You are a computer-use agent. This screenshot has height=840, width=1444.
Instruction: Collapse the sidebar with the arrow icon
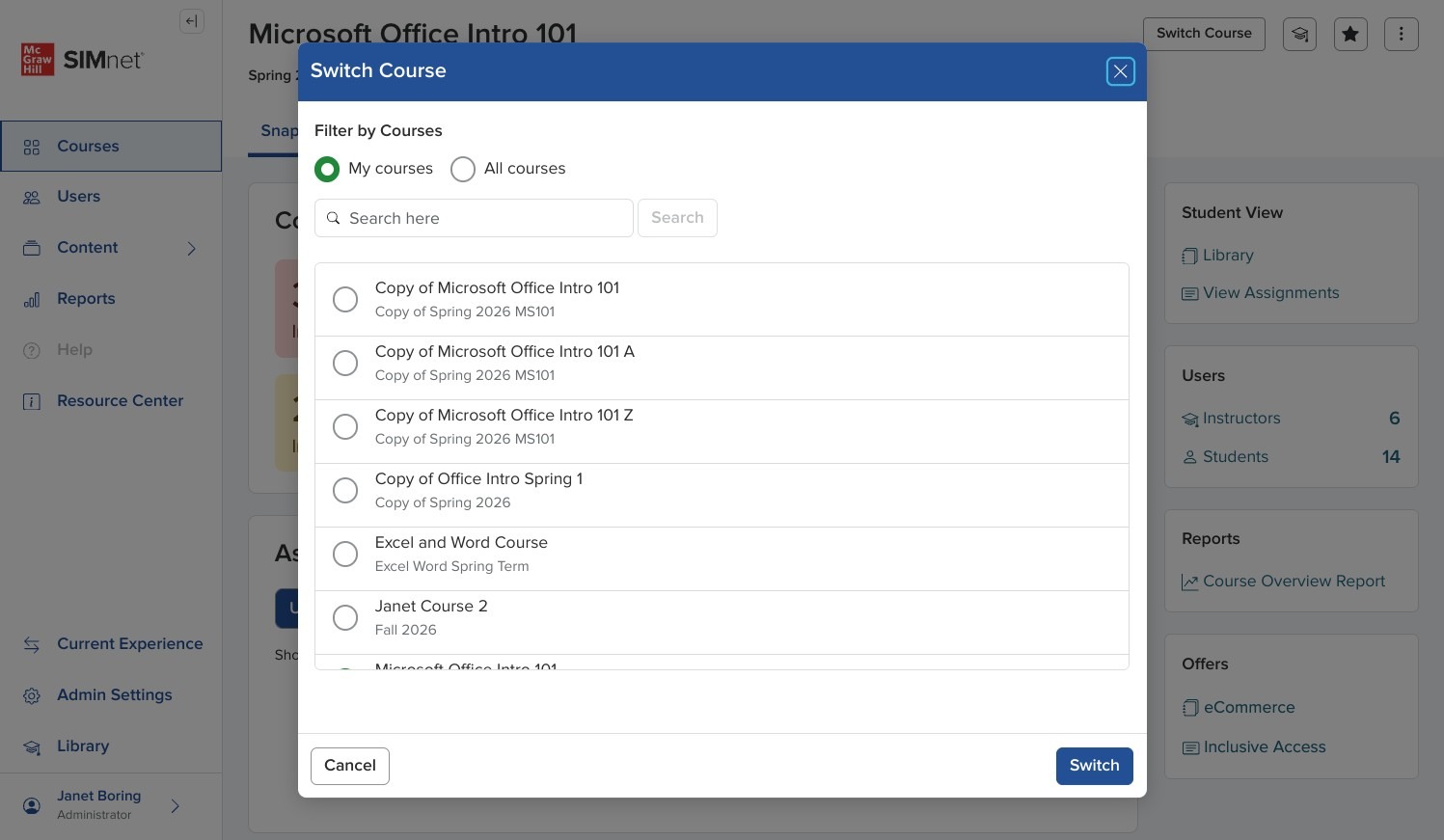click(x=192, y=21)
